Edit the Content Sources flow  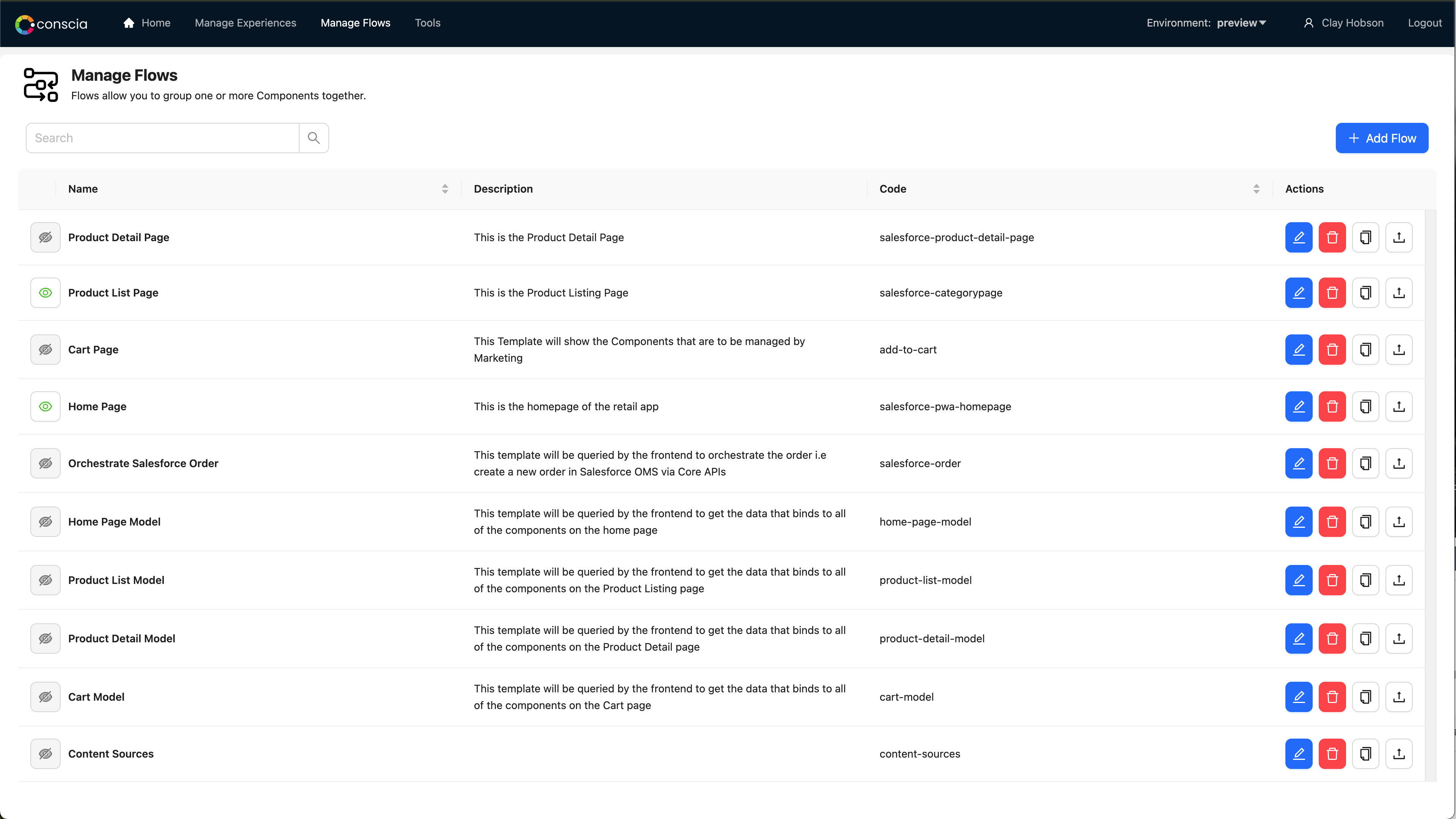click(1298, 754)
